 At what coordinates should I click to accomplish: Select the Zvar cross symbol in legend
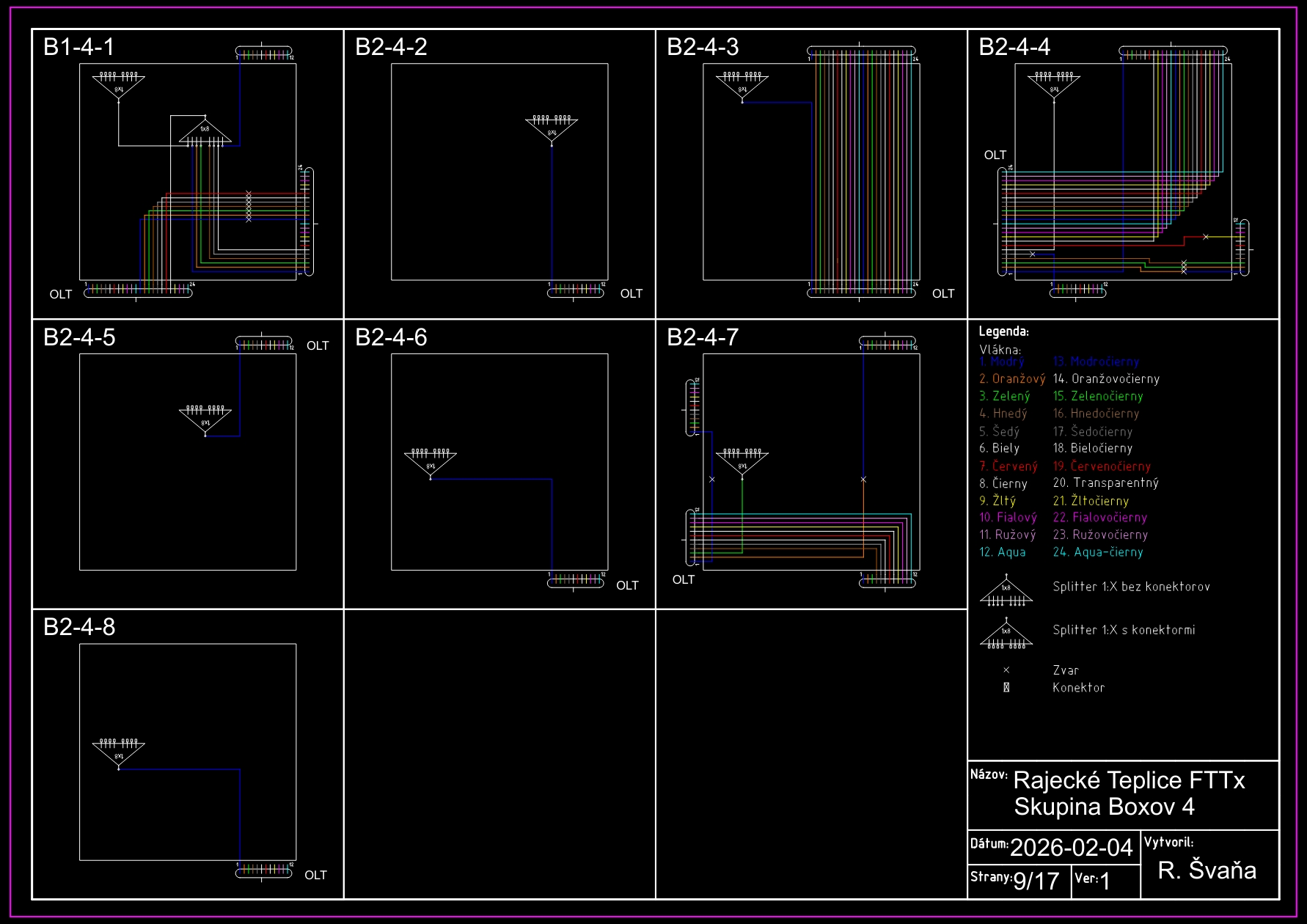click(1006, 670)
